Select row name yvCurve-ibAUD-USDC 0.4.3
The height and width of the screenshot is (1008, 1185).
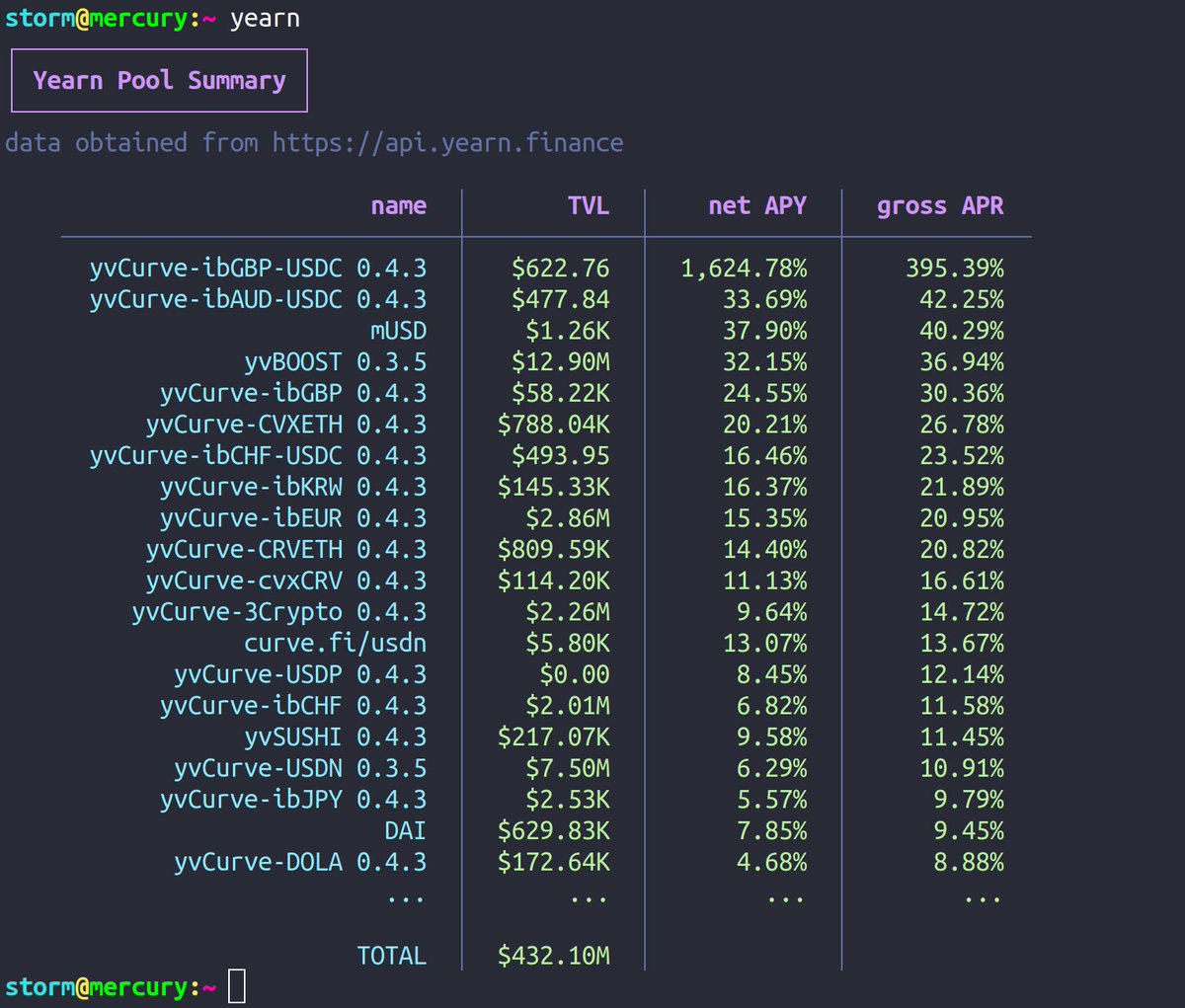coord(259,299)
